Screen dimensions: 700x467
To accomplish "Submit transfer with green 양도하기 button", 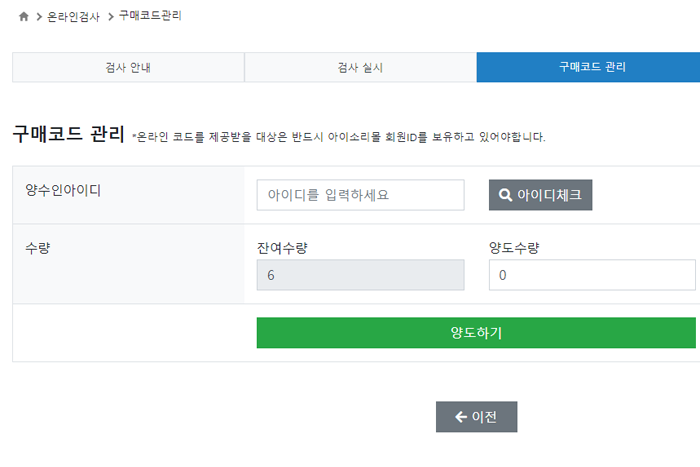I will (x=476, y=333).
